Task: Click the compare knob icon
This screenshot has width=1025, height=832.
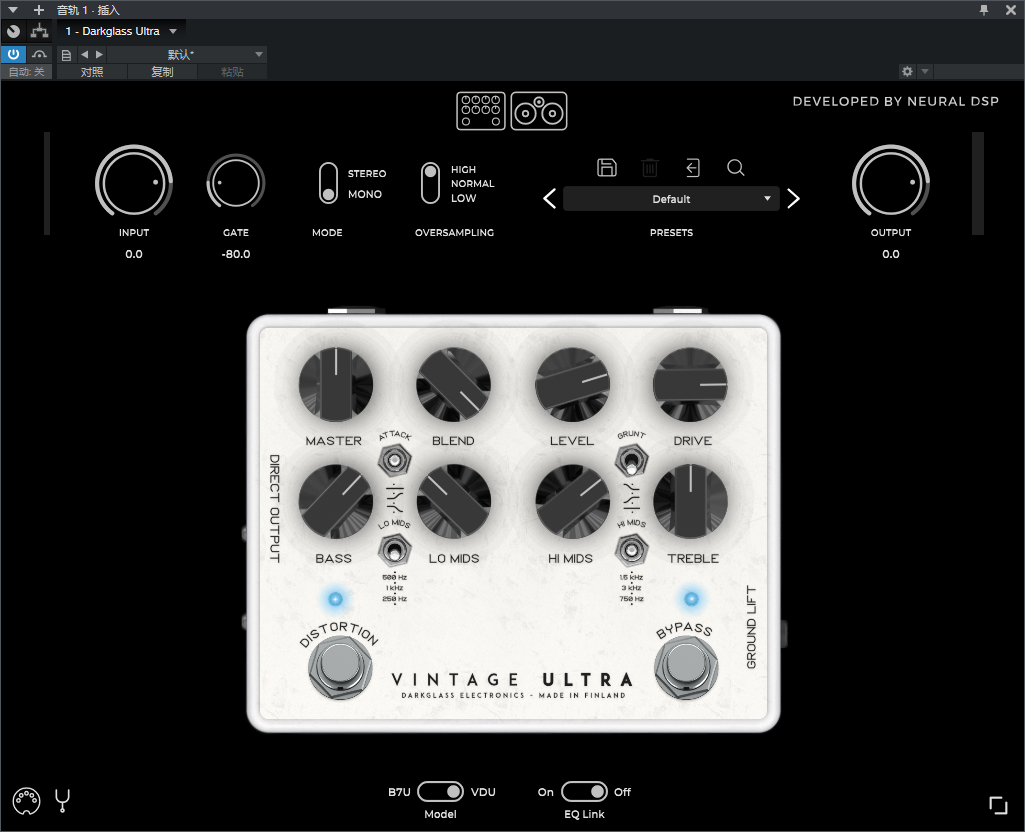Action: 13,31
